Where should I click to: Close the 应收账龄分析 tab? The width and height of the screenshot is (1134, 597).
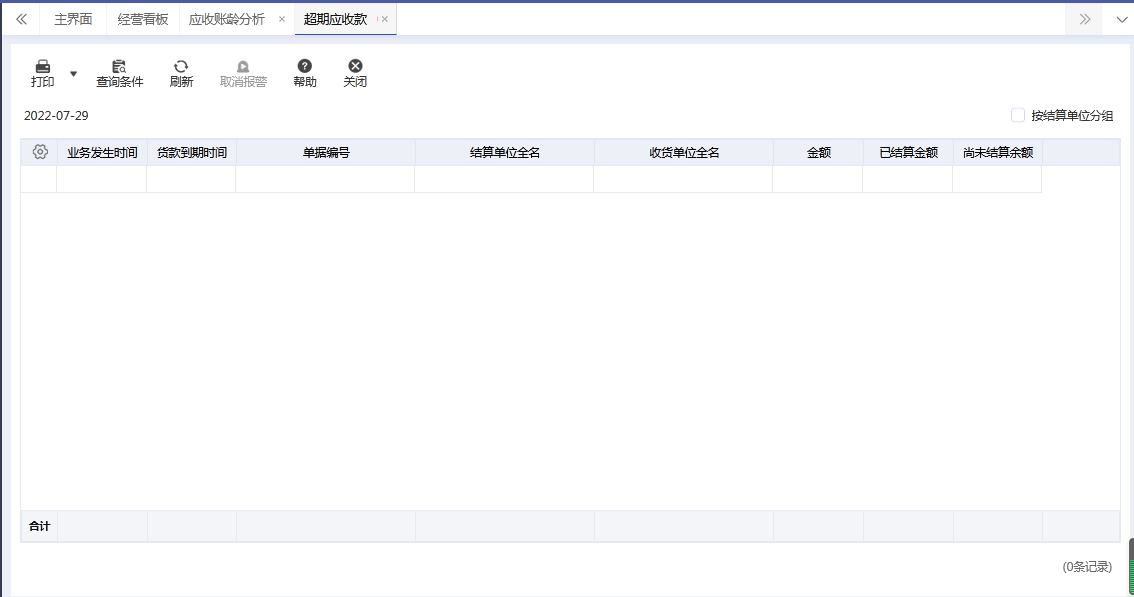point(282,19)
